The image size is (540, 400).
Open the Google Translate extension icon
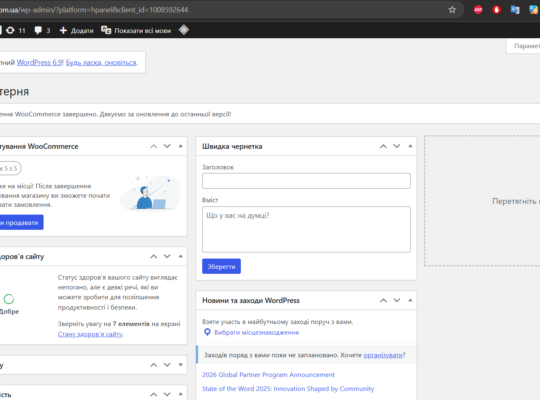[515, 10]
